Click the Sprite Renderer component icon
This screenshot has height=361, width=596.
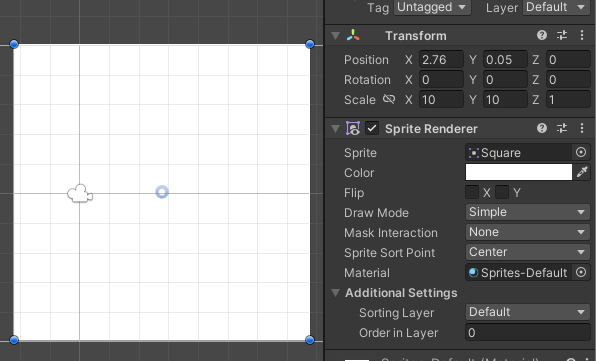coord(353,128)
